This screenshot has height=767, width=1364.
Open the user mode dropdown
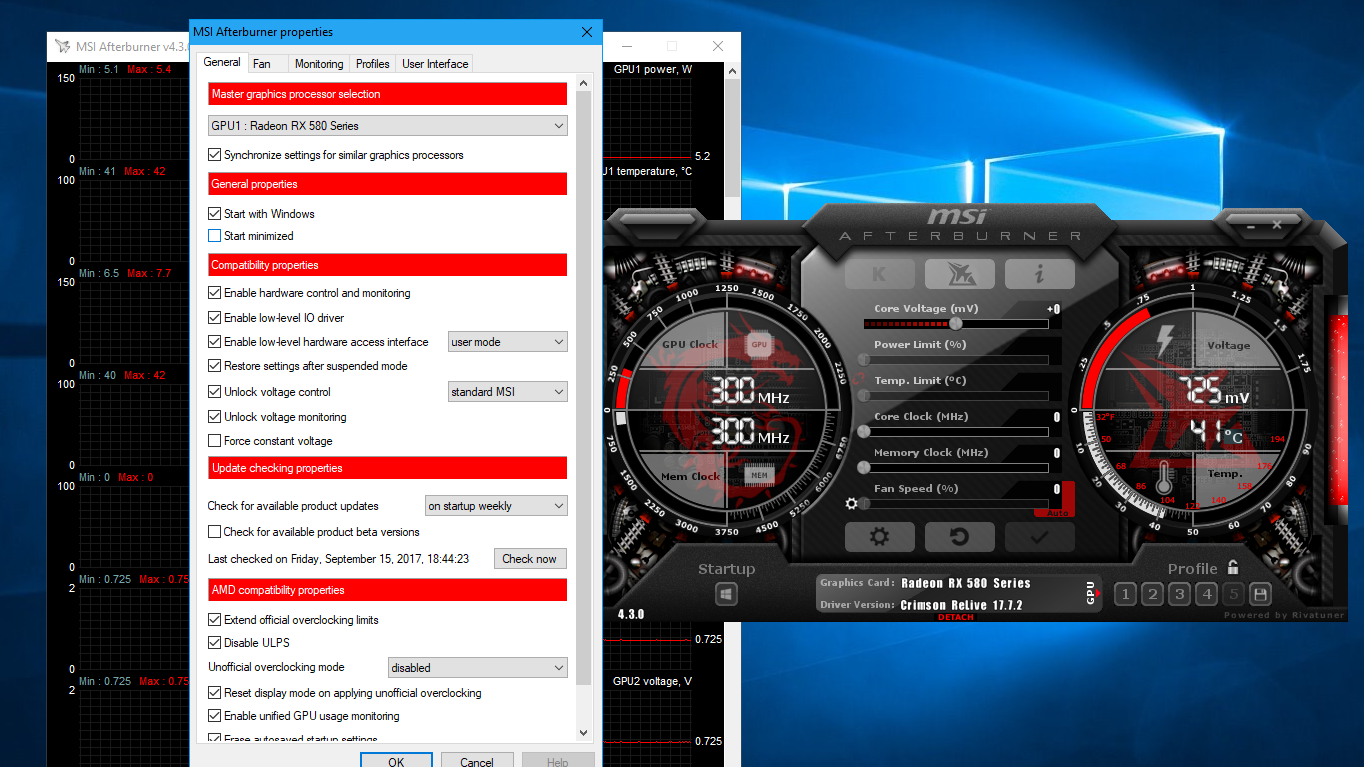[x=507, y=342]
